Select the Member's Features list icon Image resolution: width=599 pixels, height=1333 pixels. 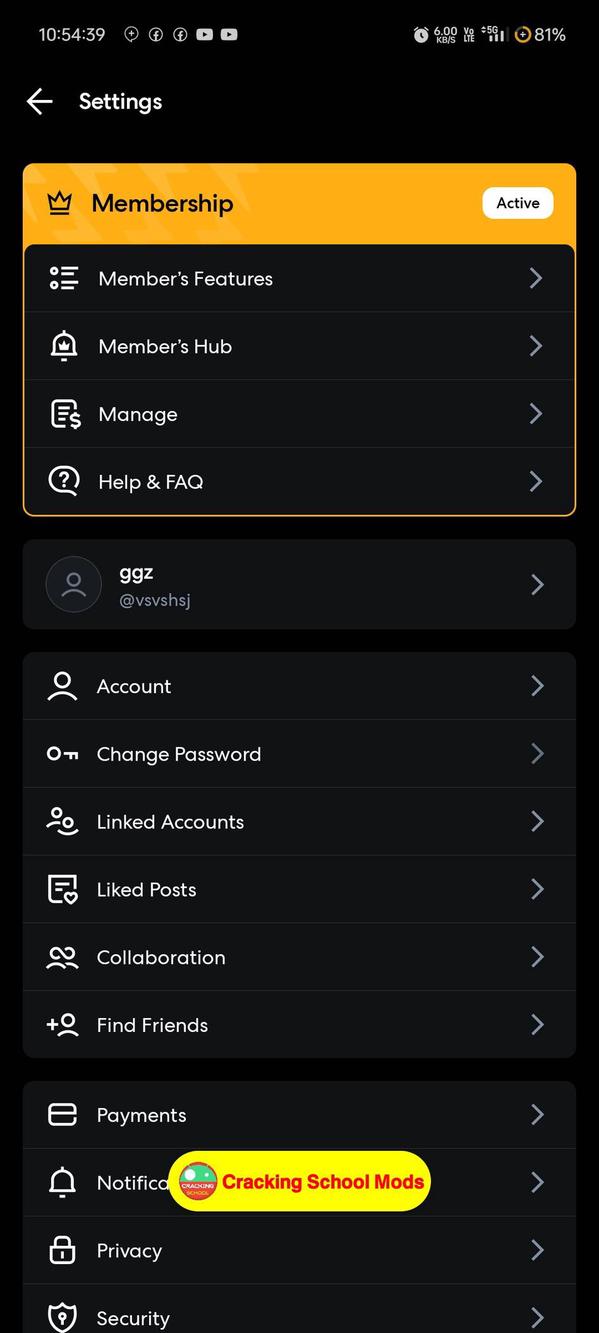(x=63, y=278)
